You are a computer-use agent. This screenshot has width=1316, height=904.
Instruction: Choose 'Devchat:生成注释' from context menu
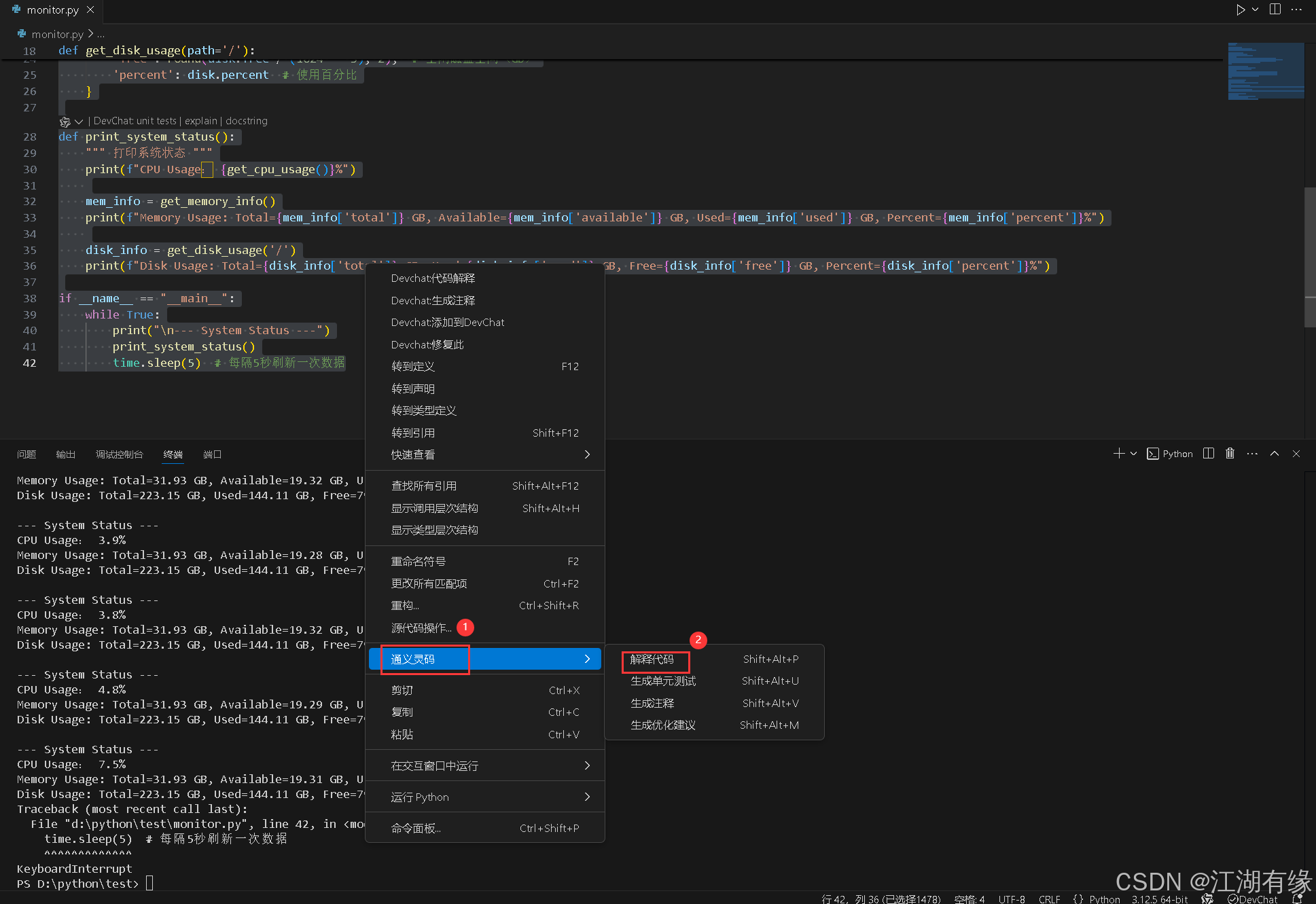[485, 301]
